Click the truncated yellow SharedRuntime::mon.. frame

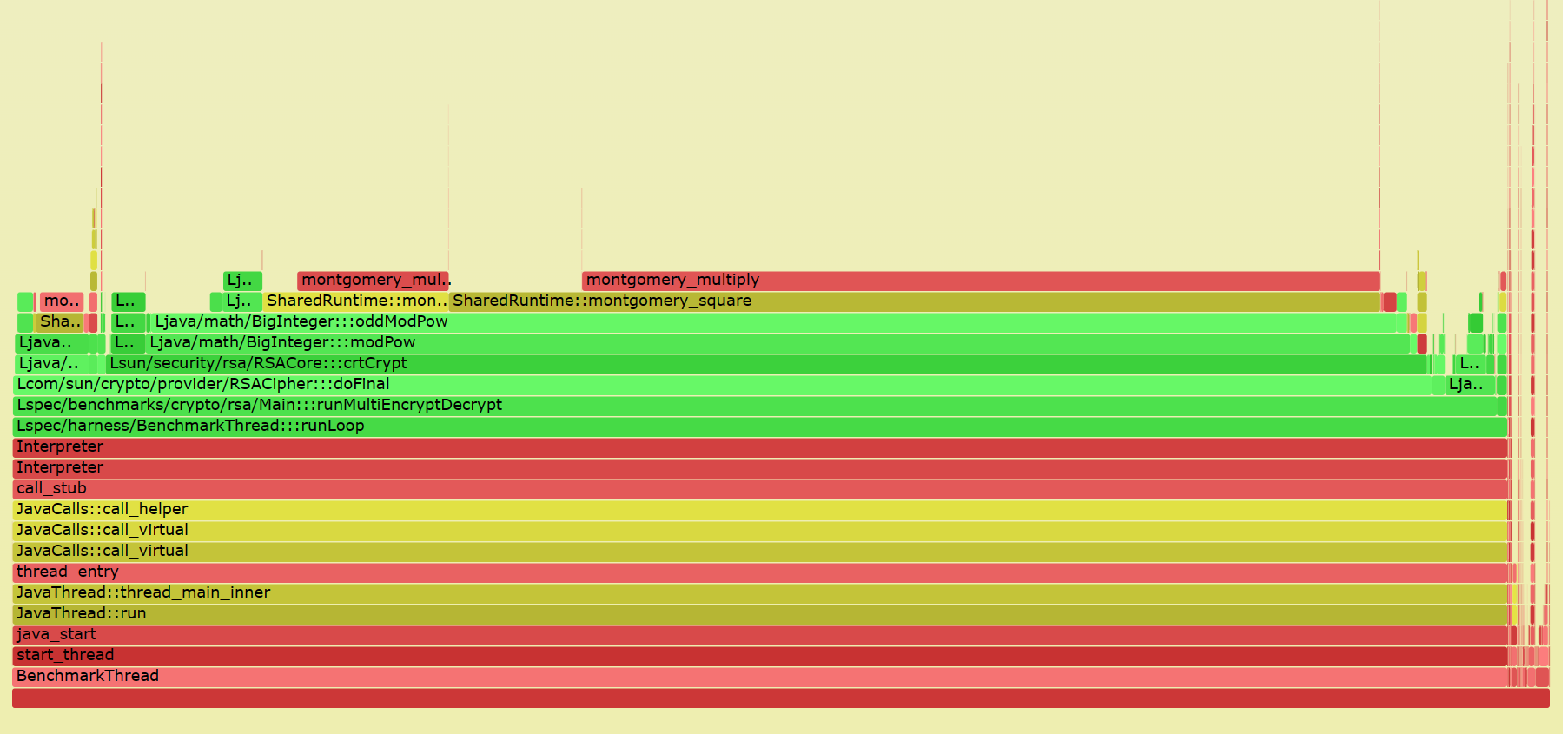click(x=356, y=301)
